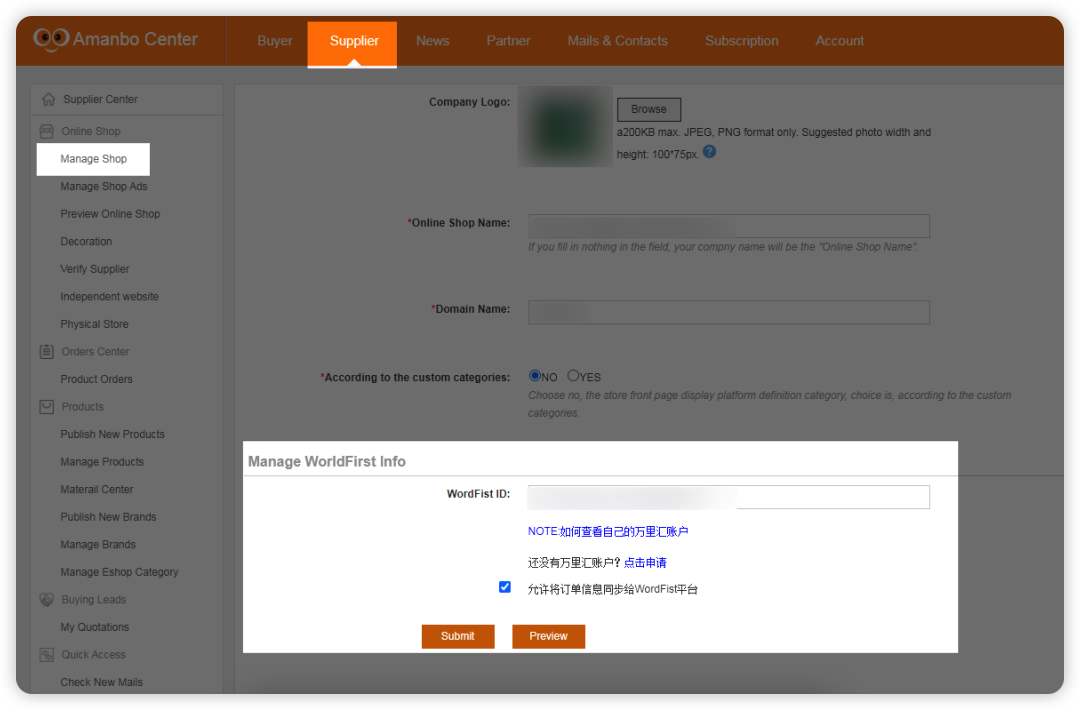This screenshot has height=710, width=1080.
Task: Click the Online Shop section label
Action: [90, 132]
